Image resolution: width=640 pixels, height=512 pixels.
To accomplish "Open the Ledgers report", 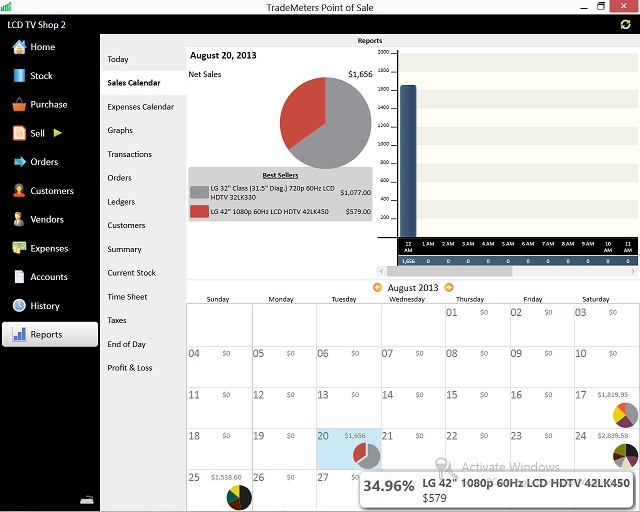I will [143, 202].
